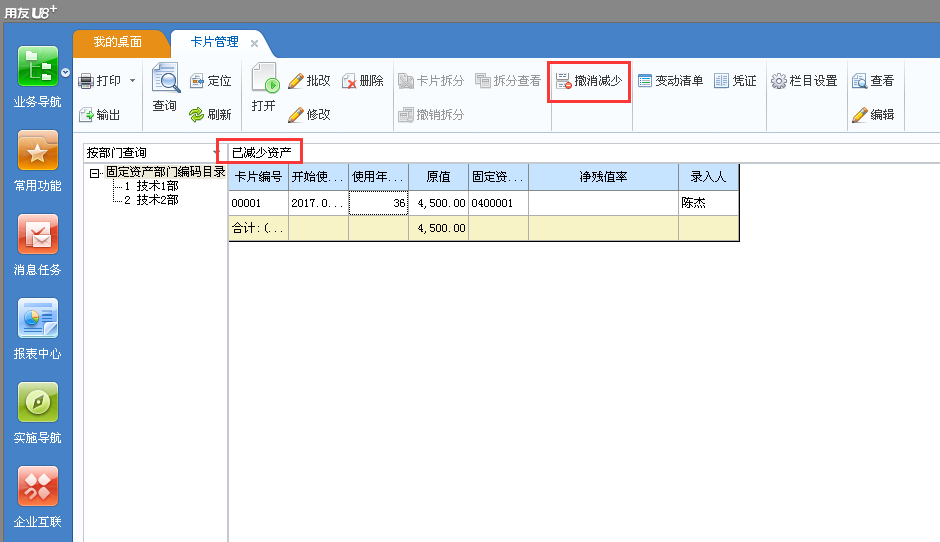Screen dimensions: 940x542
Task: Click the 凭证 voucher button
Action: (x=736, y=80)
